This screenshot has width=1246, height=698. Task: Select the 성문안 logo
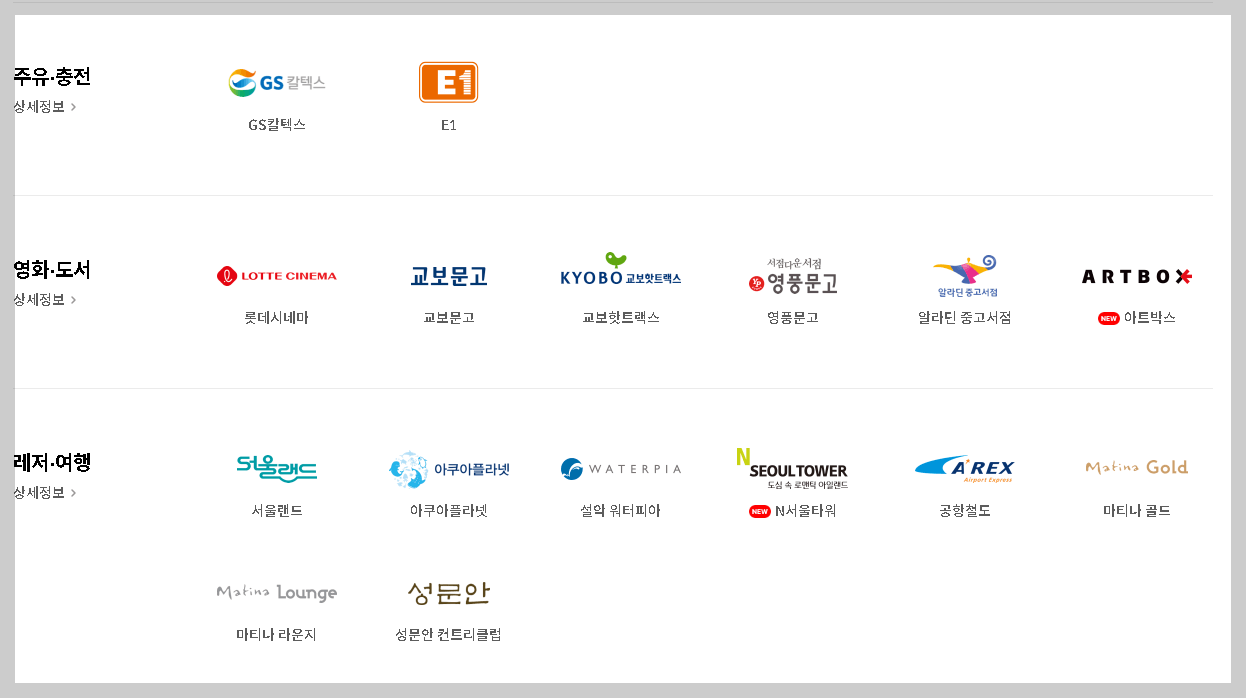point(448,593)
